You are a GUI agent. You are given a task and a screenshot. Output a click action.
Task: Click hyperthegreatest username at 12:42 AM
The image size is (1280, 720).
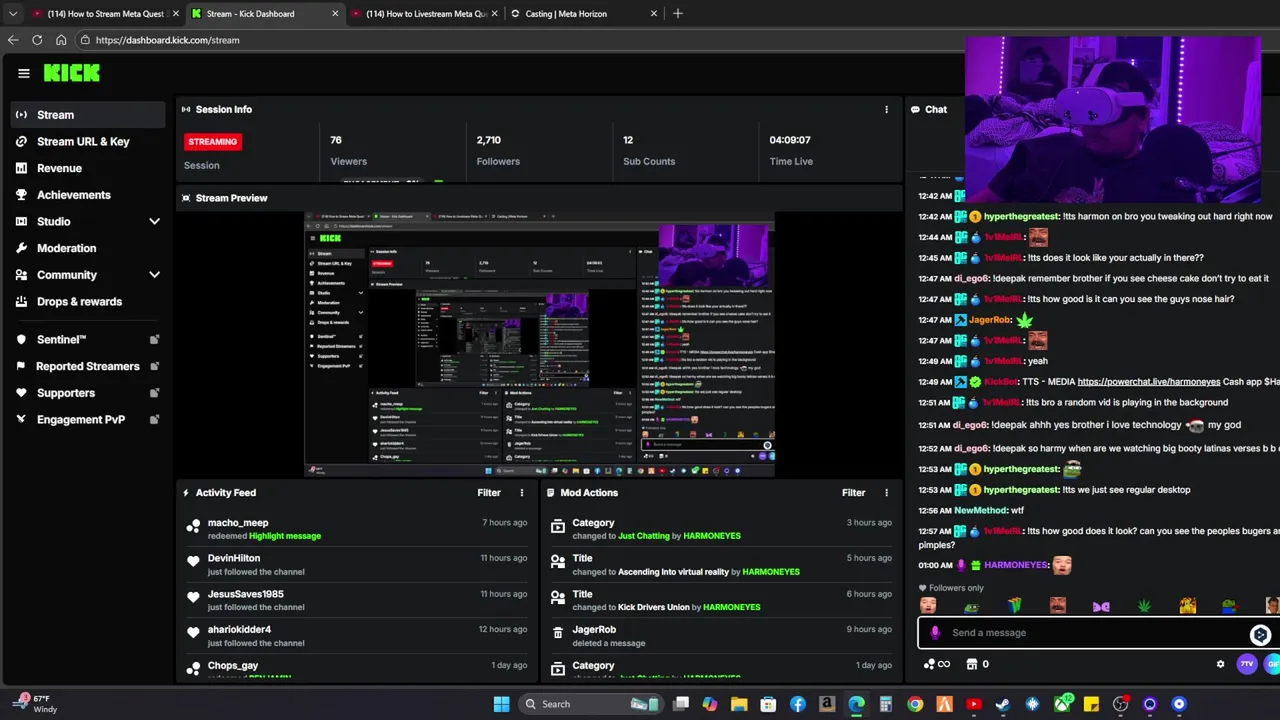[x=1021, y=216]
